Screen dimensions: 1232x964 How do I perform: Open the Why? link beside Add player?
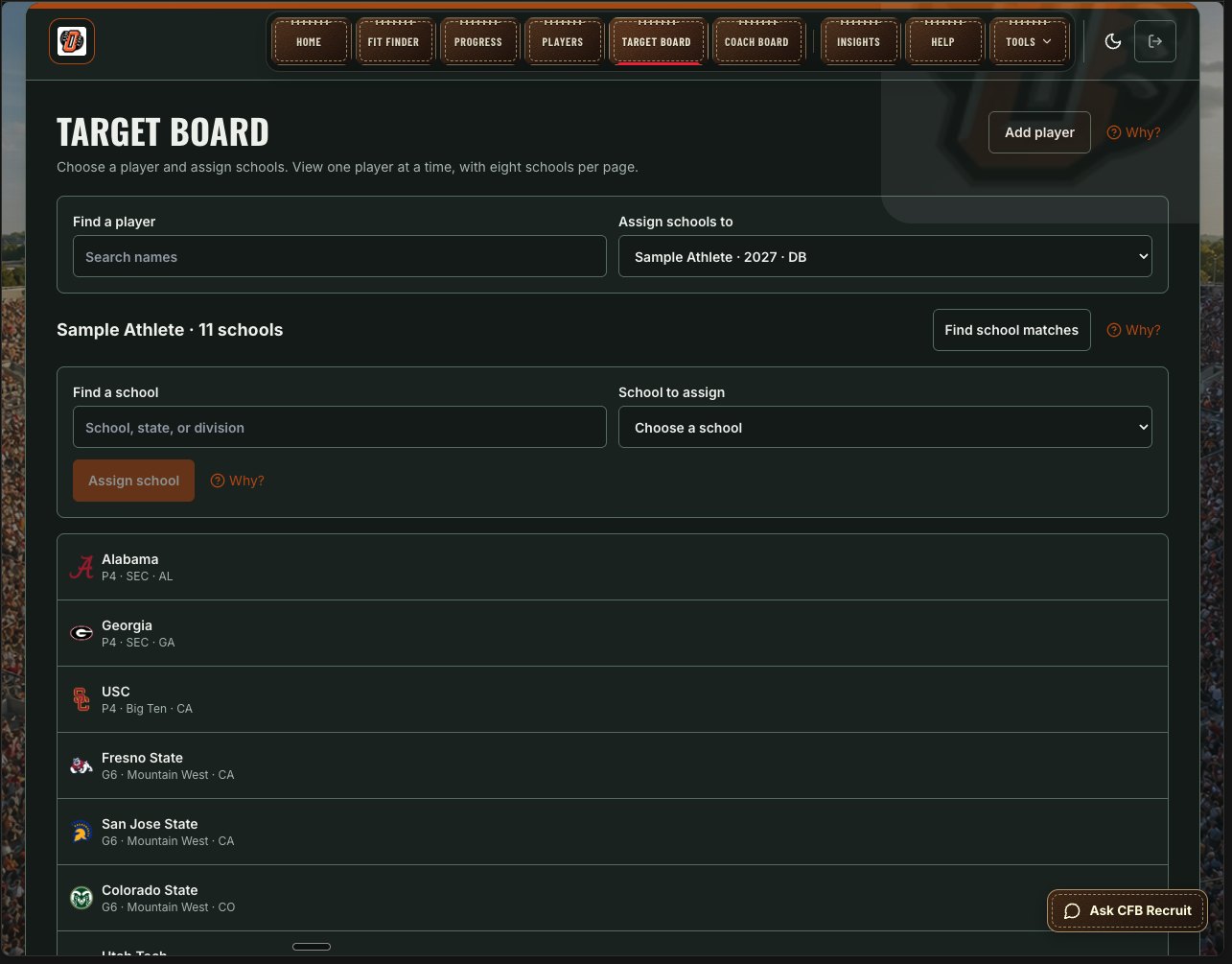[1133, 132]
